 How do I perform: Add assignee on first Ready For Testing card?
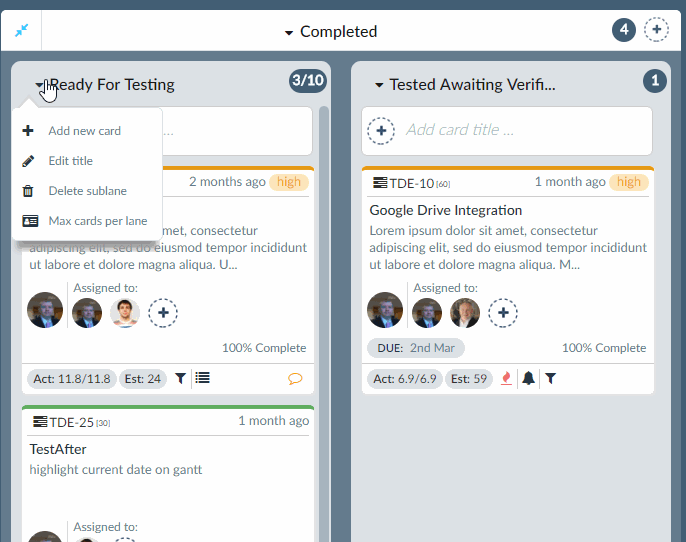[x=163, y=313]
